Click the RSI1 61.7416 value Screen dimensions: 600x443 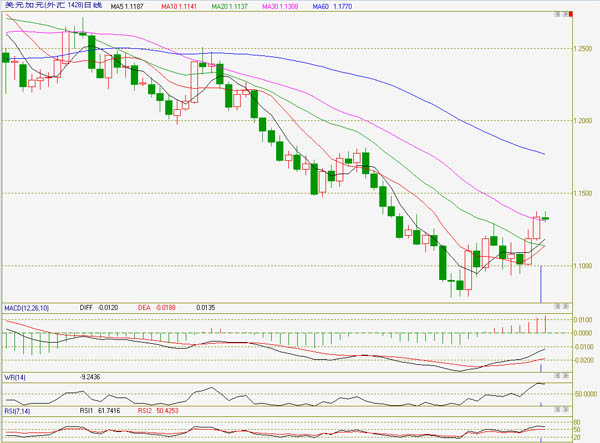pyautogui.click(x=100, y=411)
